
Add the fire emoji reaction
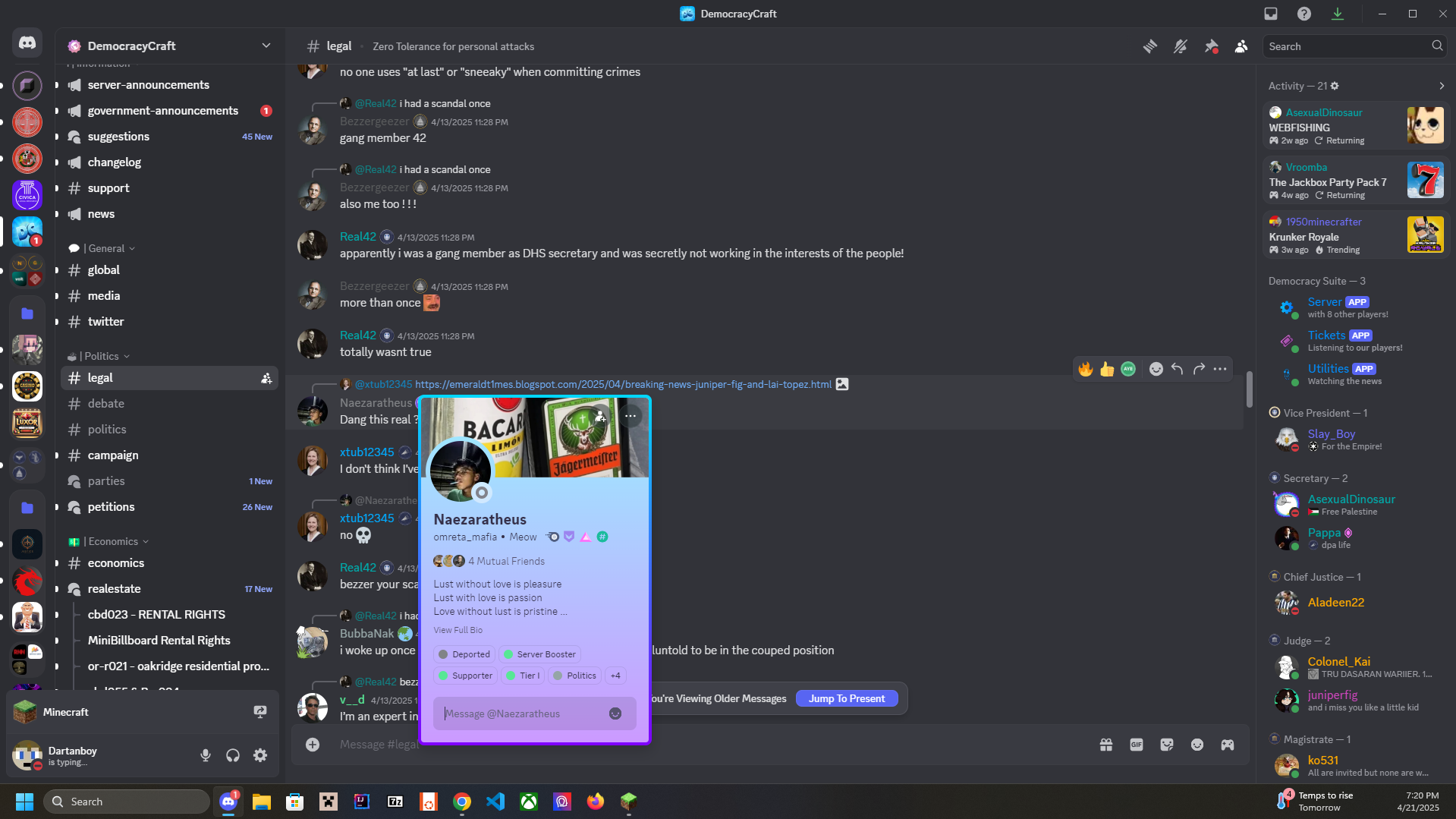[x=1086, y=369]
